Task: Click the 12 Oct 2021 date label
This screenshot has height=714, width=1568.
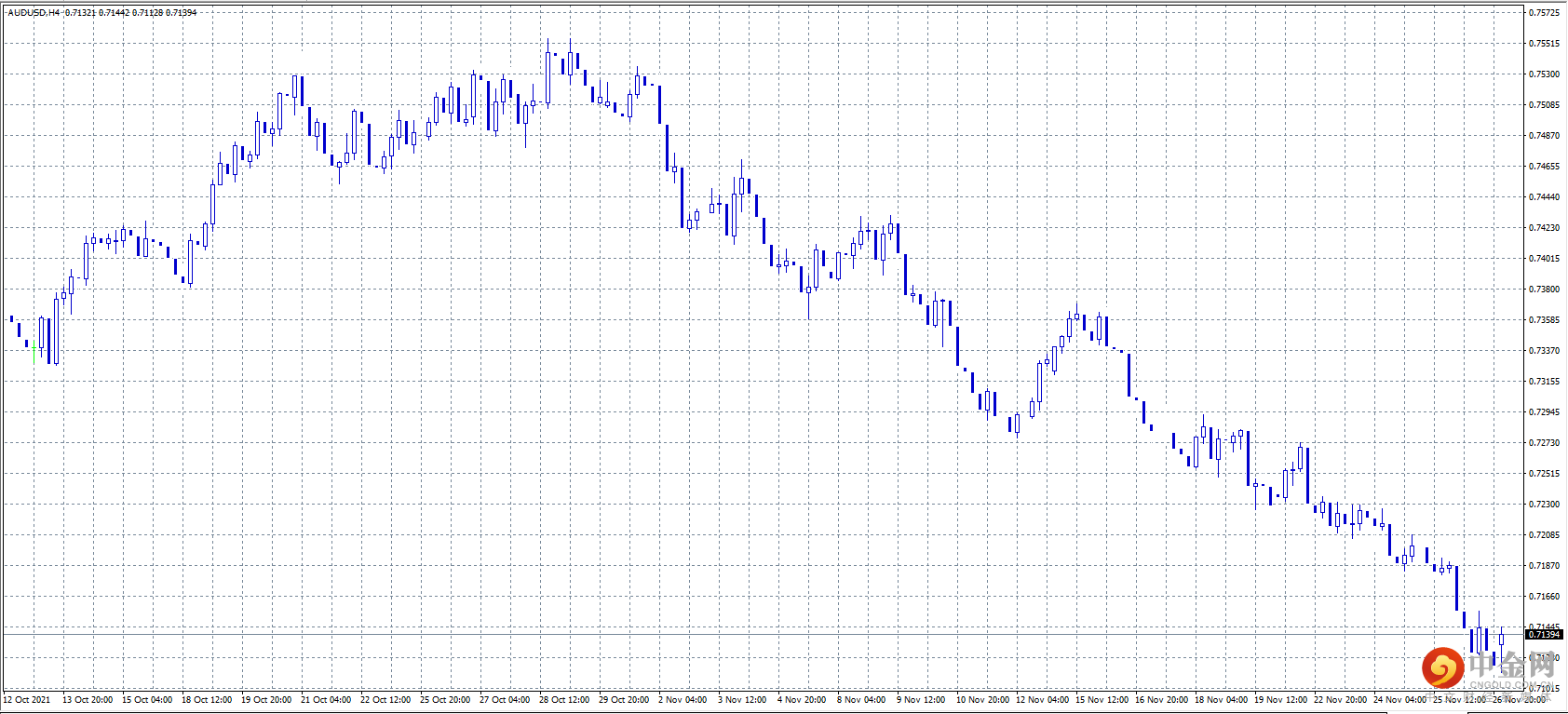Action: pos(27,700)
